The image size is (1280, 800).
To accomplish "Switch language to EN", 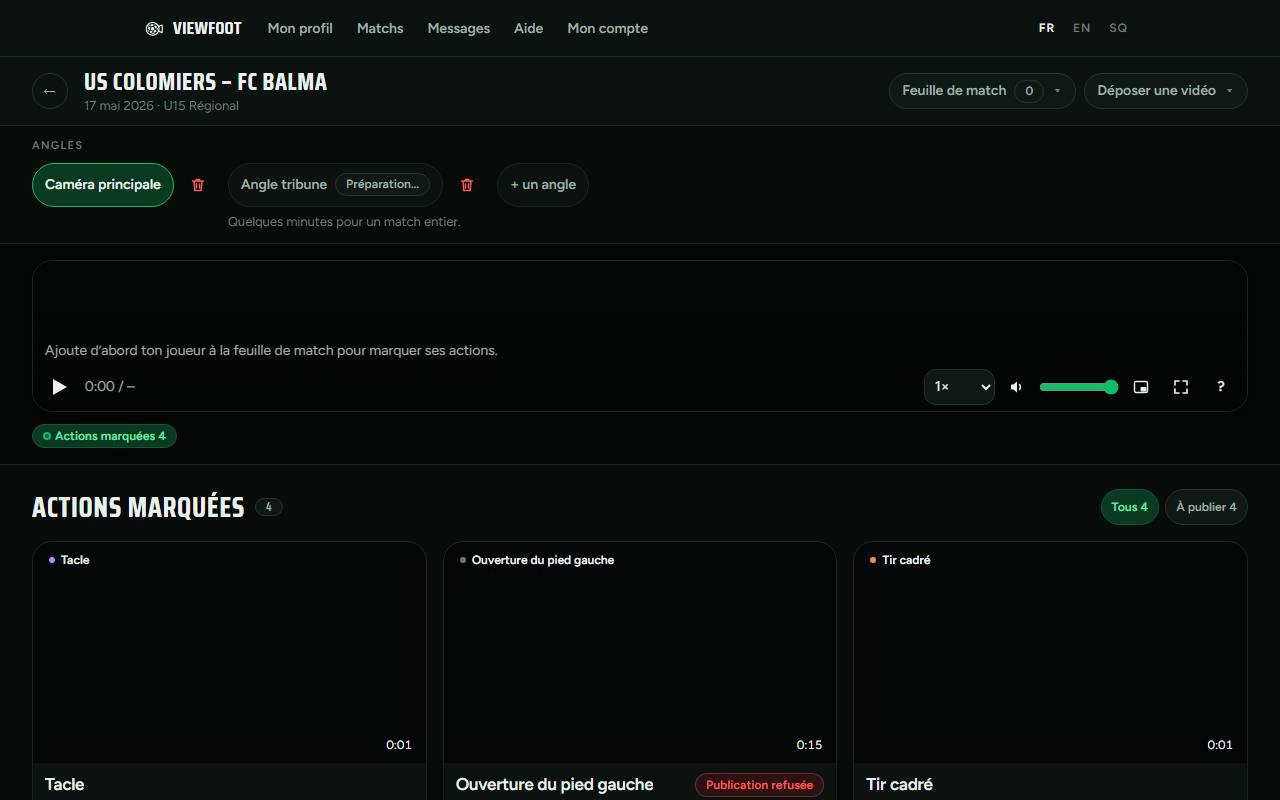I will click(1082, 28).
